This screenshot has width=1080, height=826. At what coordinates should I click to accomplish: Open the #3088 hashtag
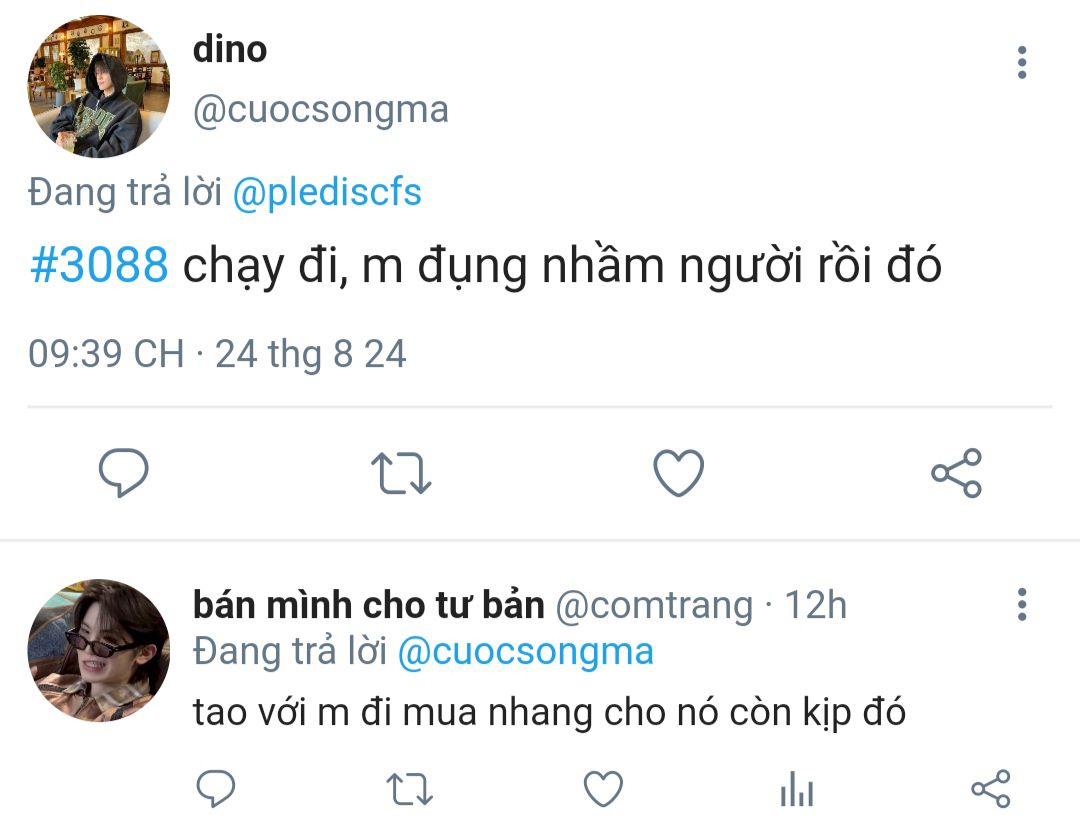99,265
